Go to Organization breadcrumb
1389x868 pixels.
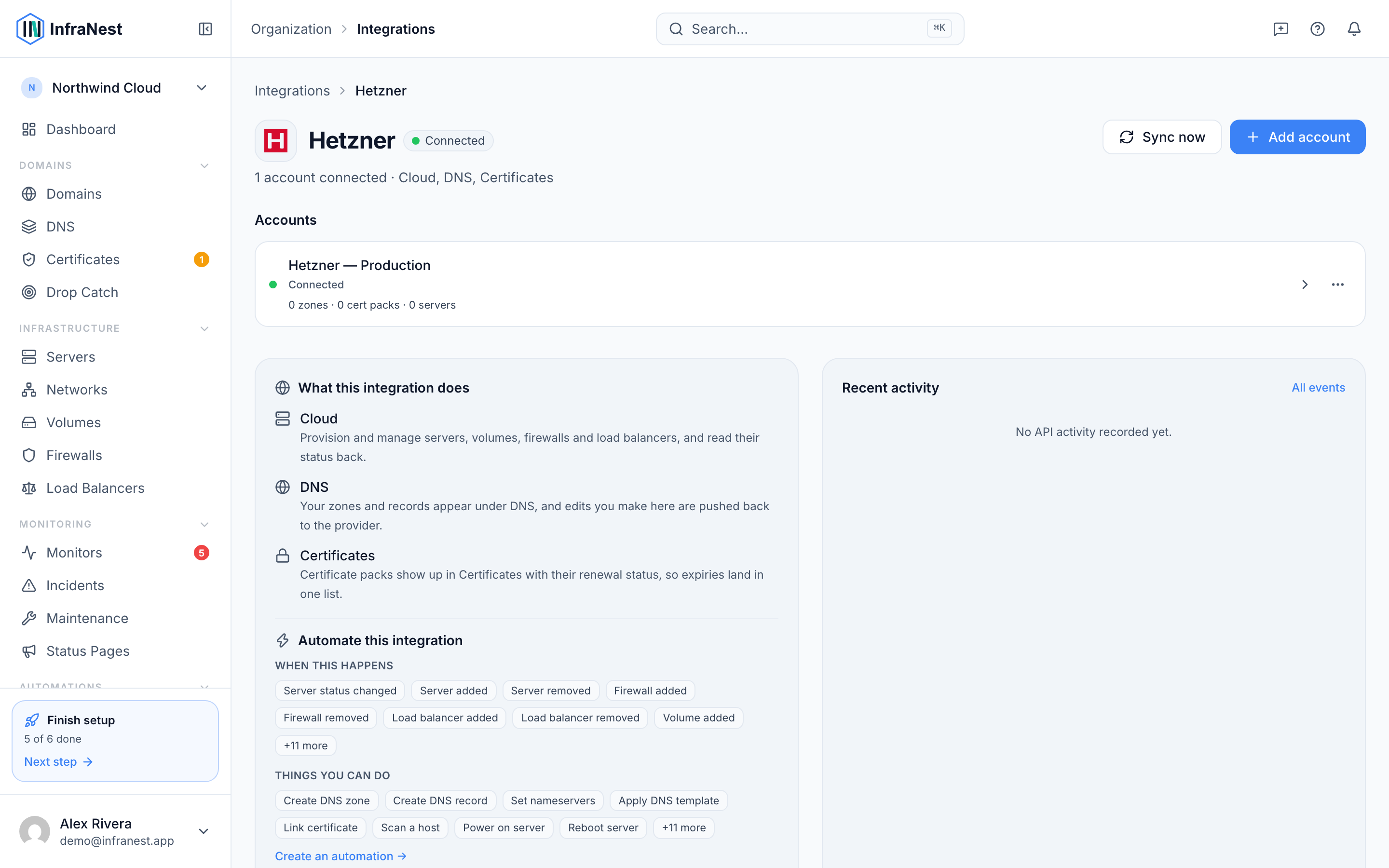(x=291, y=29)
